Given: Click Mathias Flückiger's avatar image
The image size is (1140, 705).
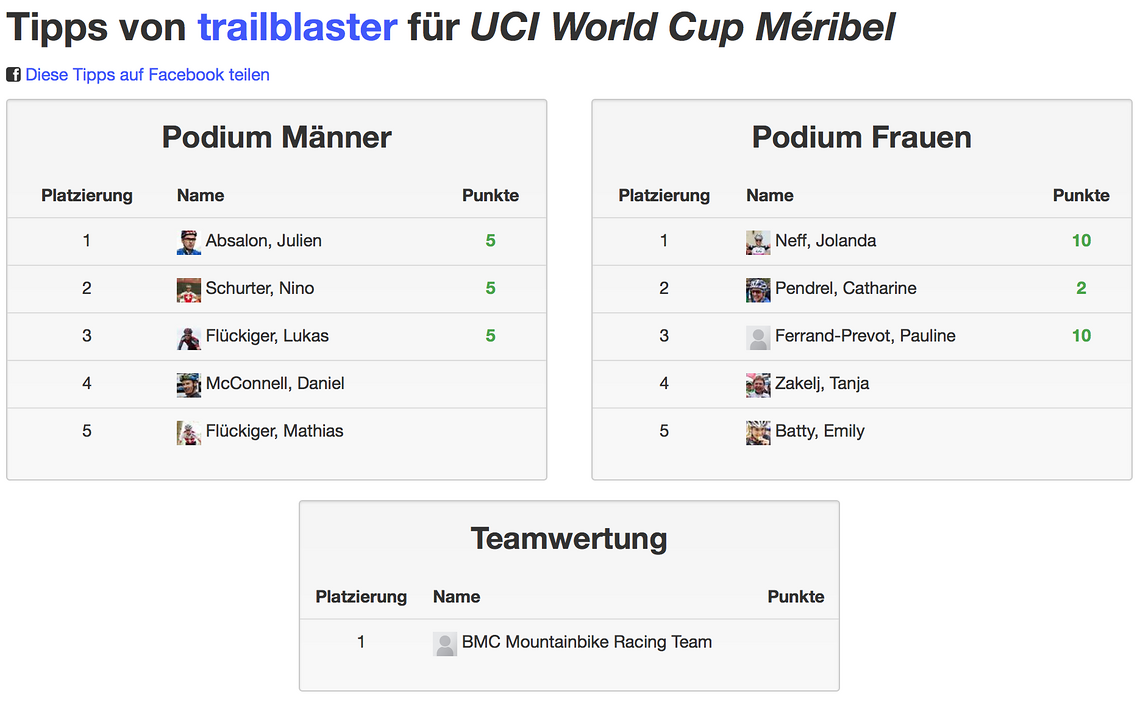Looking at the screenshot, I should (x=189, y=432).
